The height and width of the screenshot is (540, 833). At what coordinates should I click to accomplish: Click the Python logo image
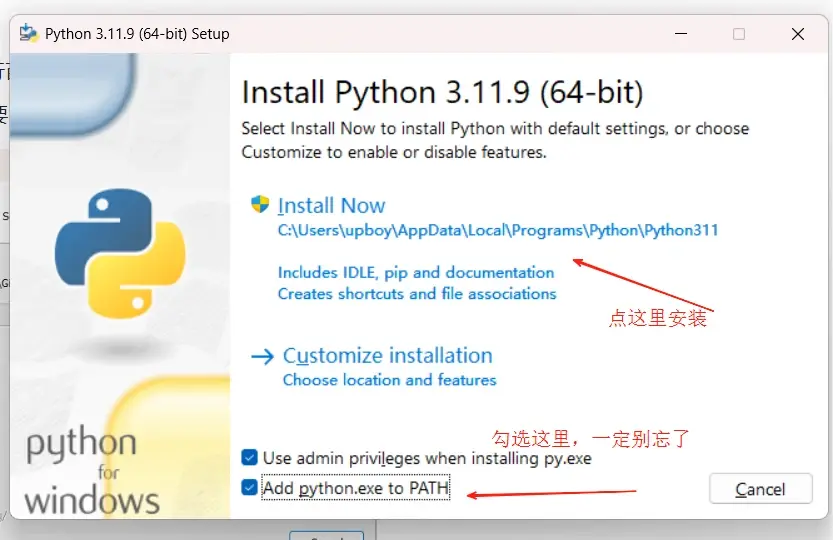(x=121, y=254)
